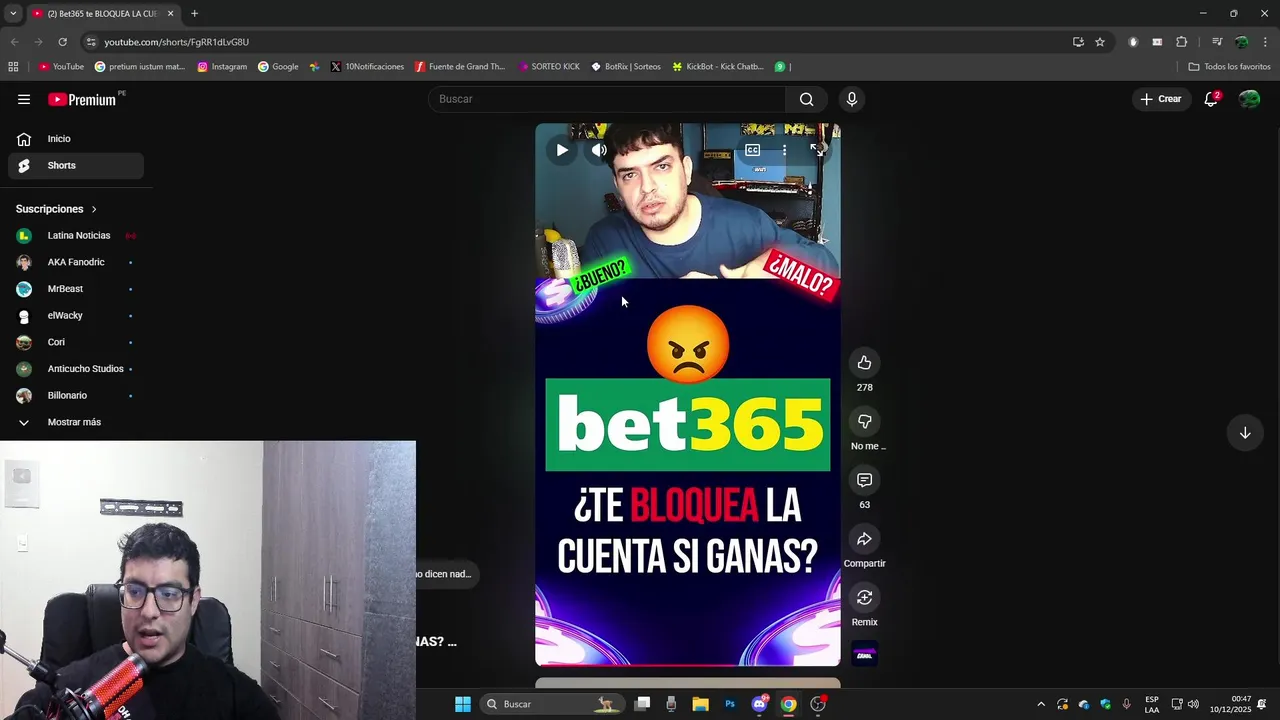Open the YouTube bookmark
This screenshot has height=720, width=1280.
coord(61,67)
